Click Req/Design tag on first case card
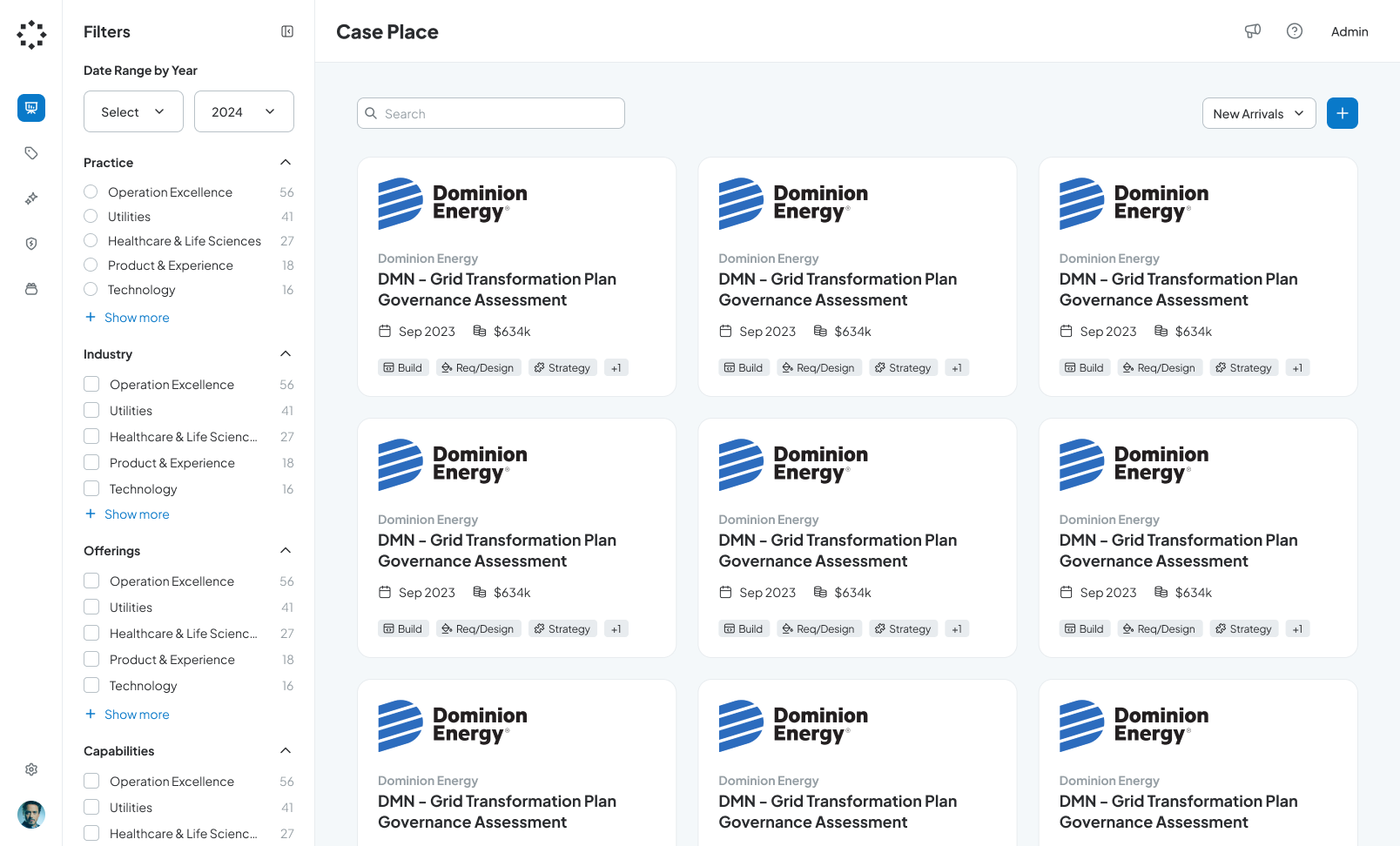 pos(478,367)
